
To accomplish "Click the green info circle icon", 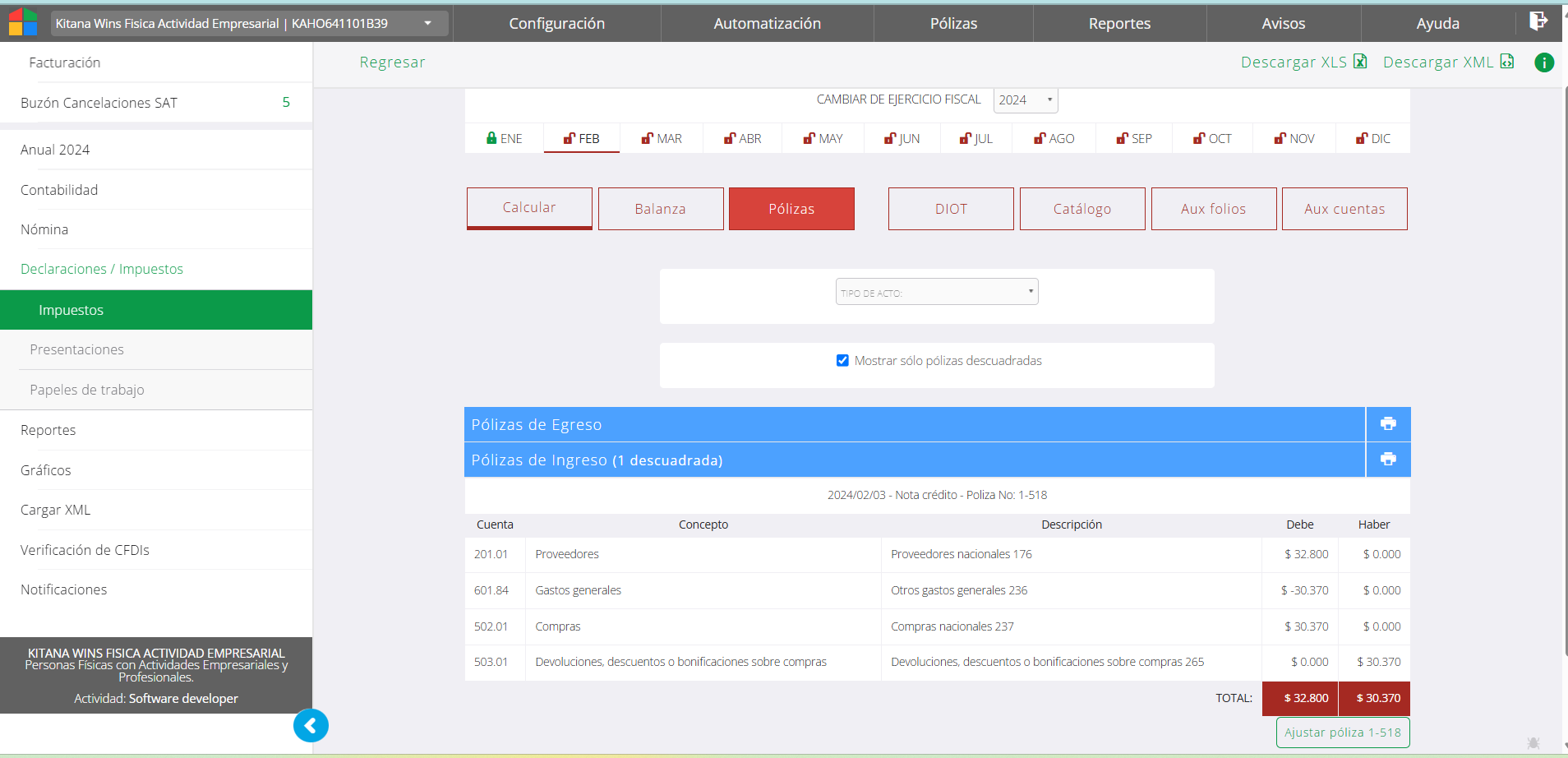I will pyautogui.click(x=1544, y=62).
